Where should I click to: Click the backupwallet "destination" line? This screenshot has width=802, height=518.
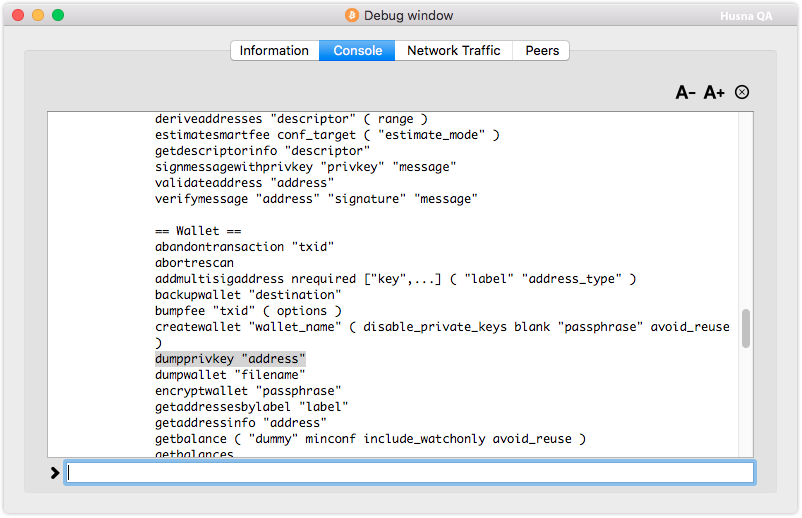click(x=248, y=295)
